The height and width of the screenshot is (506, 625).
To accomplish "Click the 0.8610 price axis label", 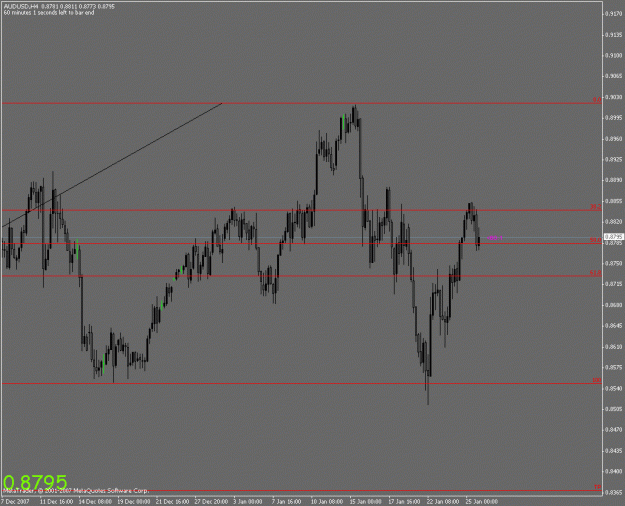I will (x=614, y=347).
